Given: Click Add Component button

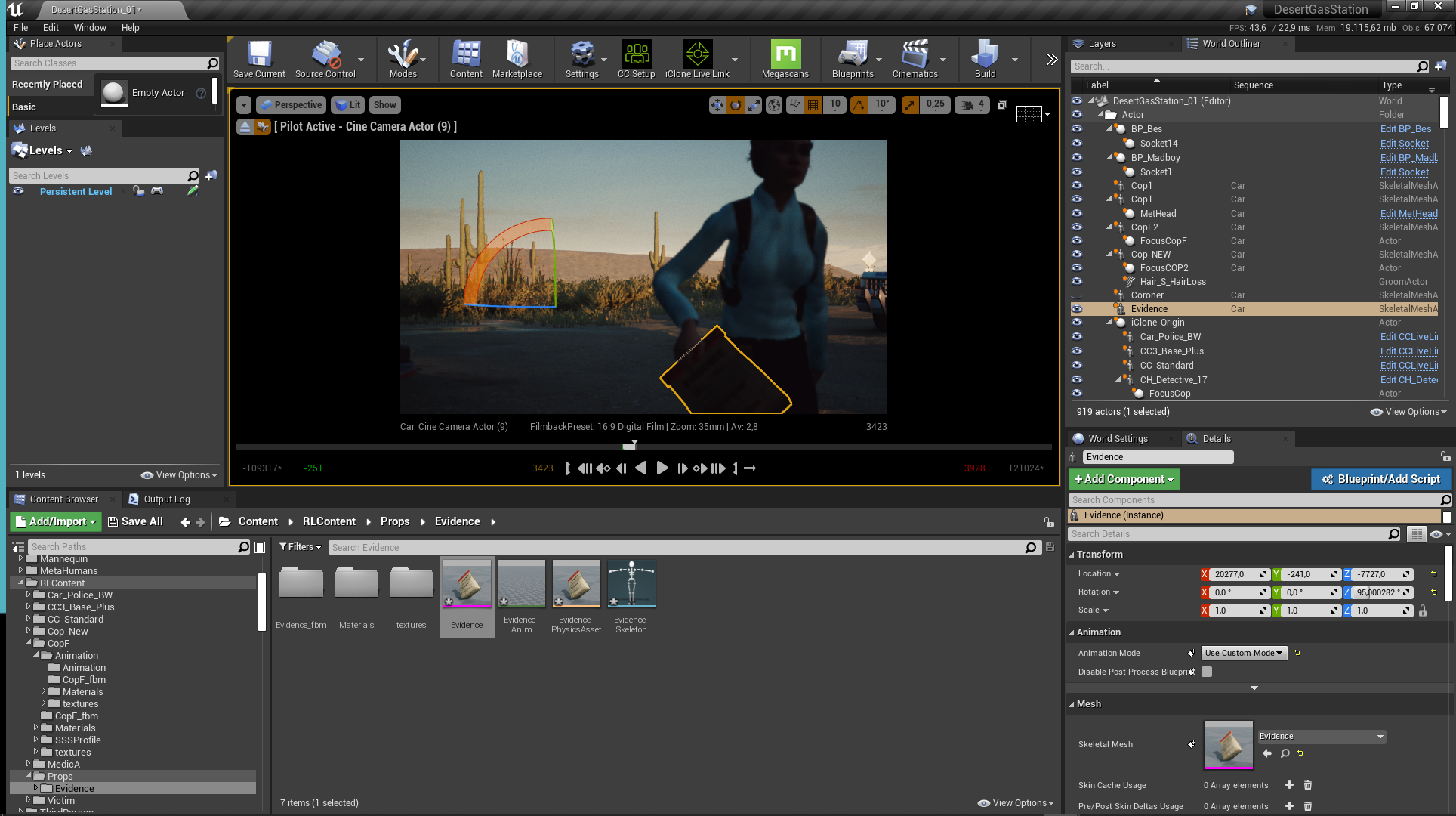Looking at the screenshot, I should pos(1124,479).
